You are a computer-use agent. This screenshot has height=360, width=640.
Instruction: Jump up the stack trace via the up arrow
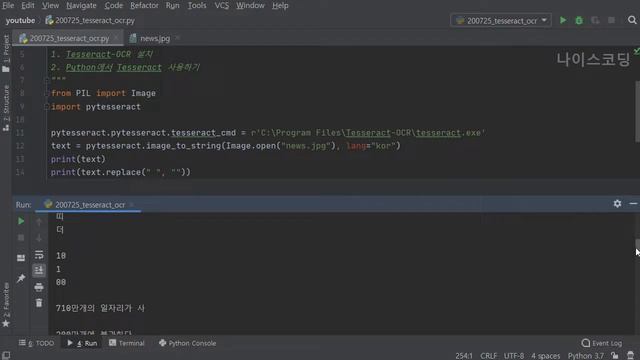39,221
